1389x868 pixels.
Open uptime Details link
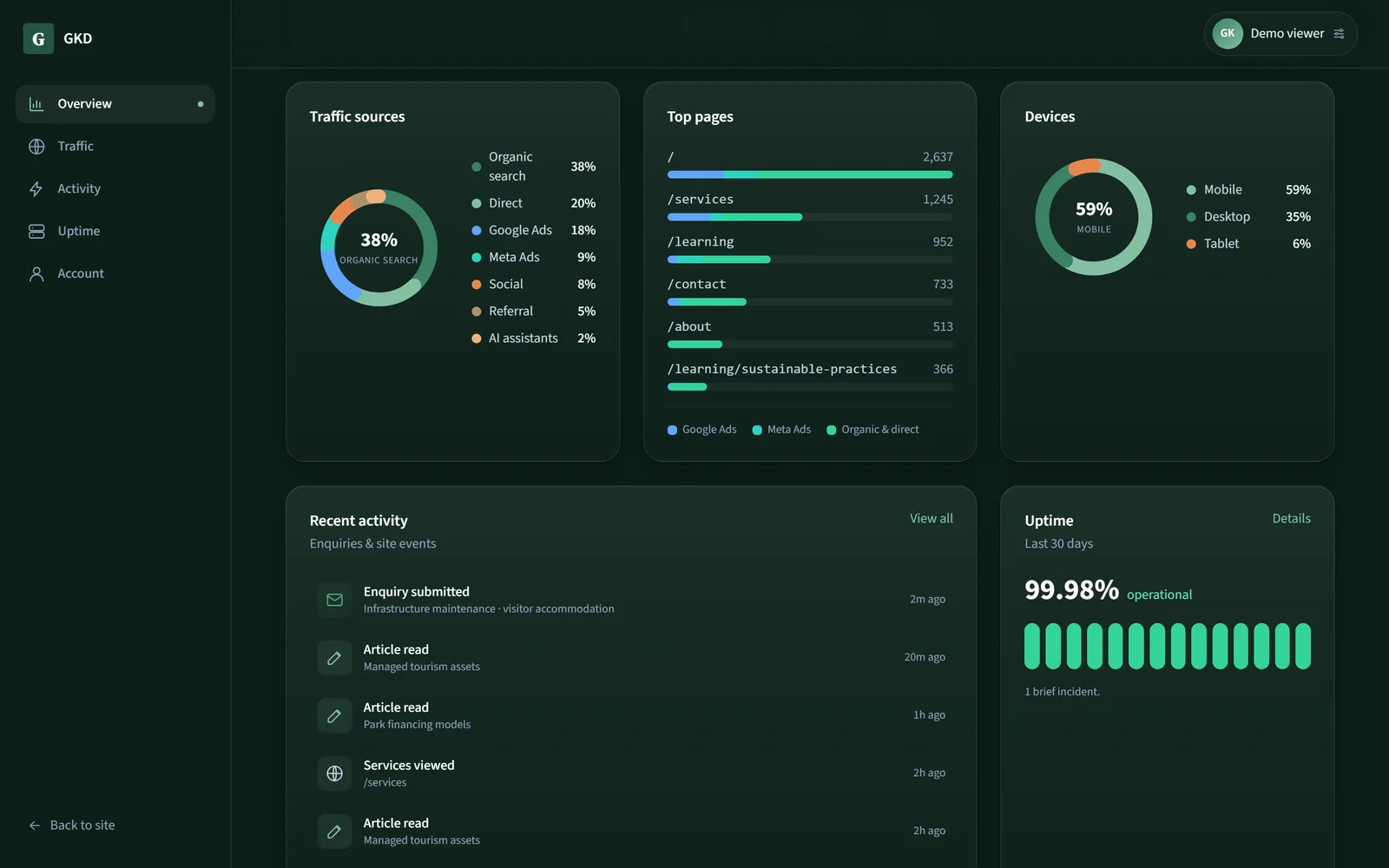pyautogui.click(x=1292, y=518)
